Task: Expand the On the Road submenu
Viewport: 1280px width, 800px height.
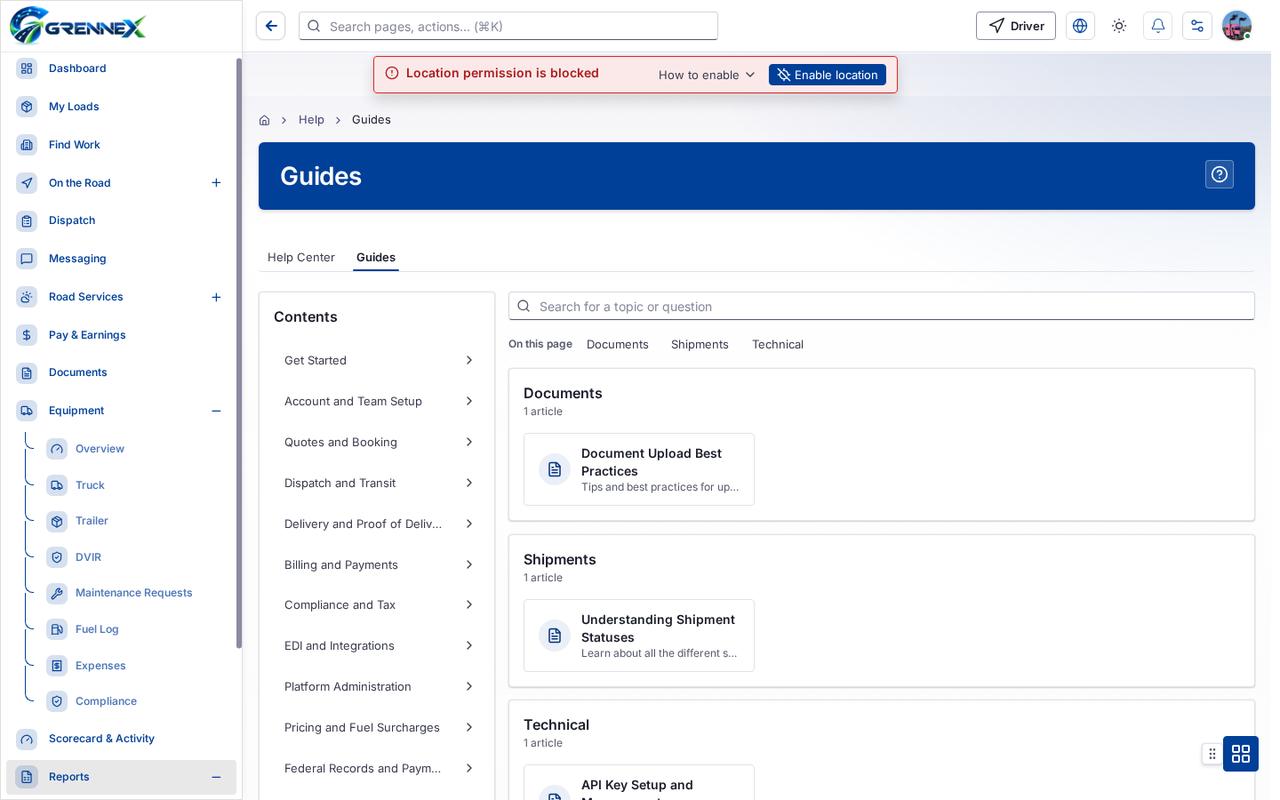Action: 216,183
